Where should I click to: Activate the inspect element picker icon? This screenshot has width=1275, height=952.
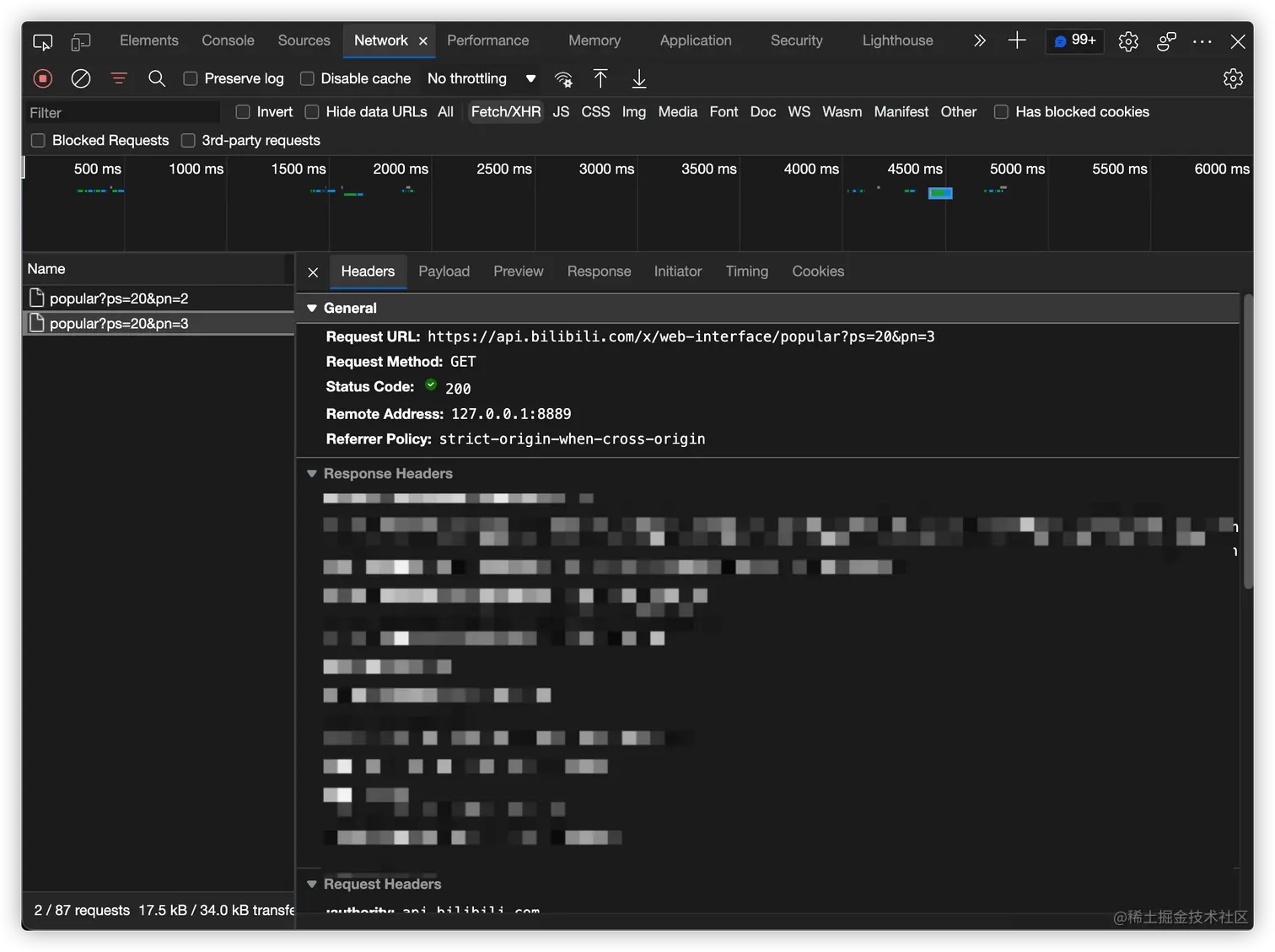42,41
